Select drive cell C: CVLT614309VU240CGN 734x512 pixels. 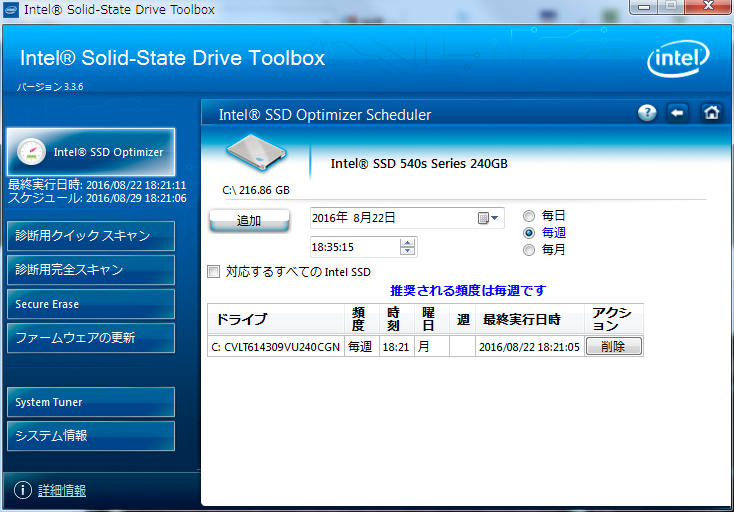click(276, 347)
